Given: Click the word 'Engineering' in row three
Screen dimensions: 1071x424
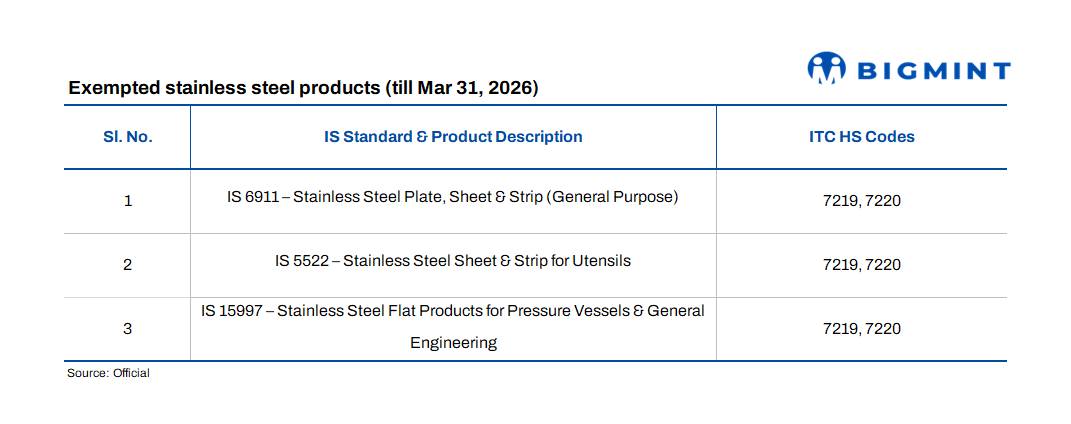Looking at the screenshot, I should 453,343.
